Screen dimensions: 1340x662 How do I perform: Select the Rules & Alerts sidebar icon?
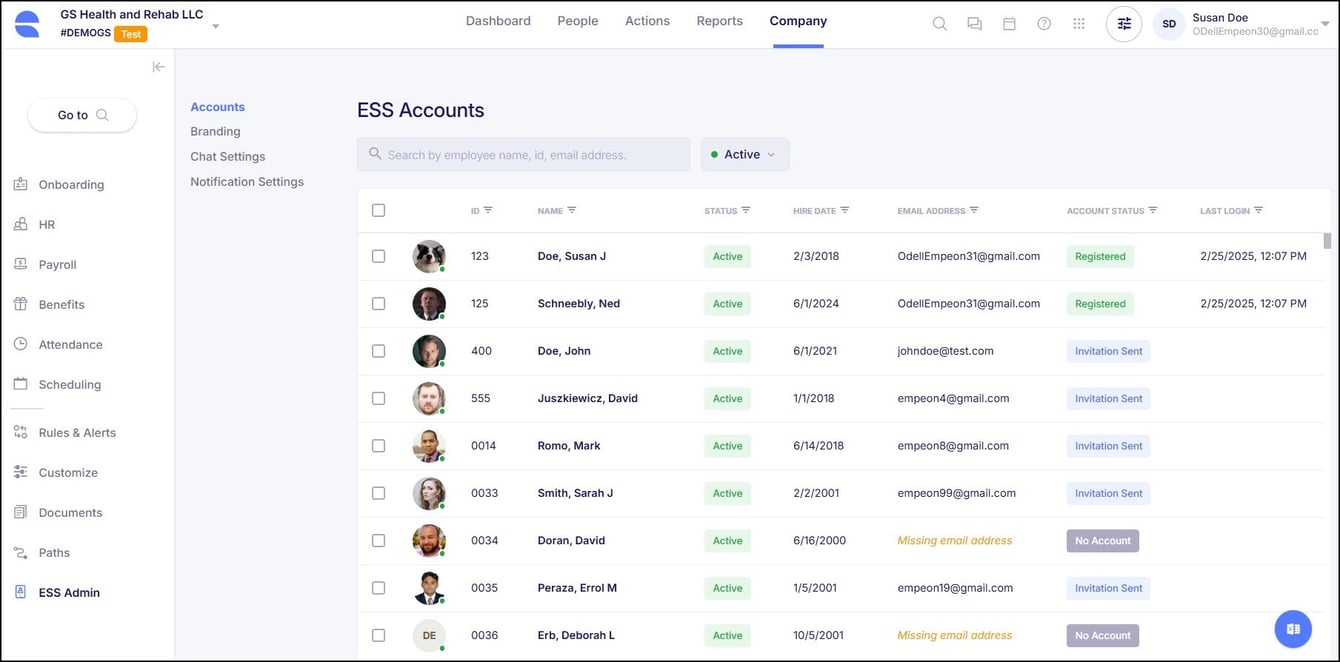click(x=22, y=432)
